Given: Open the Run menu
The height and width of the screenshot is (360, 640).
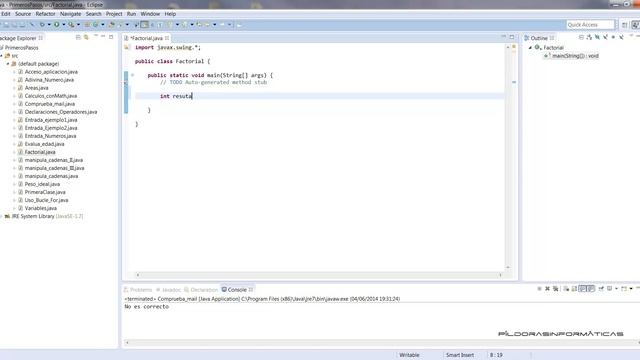Looking at the screenshot, I should tap(131, 14).
